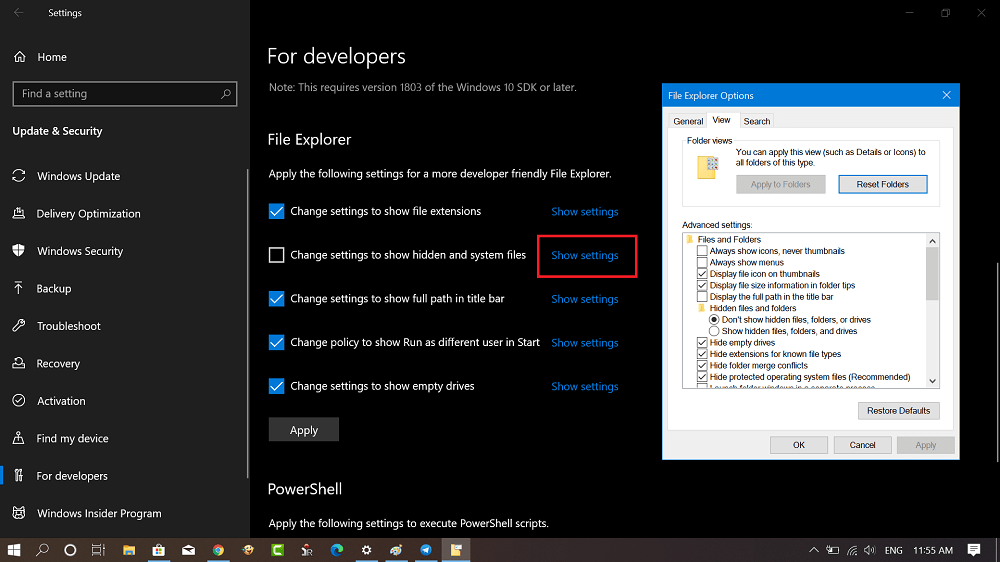Open the Recovery settings page
1000x562 pixels.
[x=58, y=364]
